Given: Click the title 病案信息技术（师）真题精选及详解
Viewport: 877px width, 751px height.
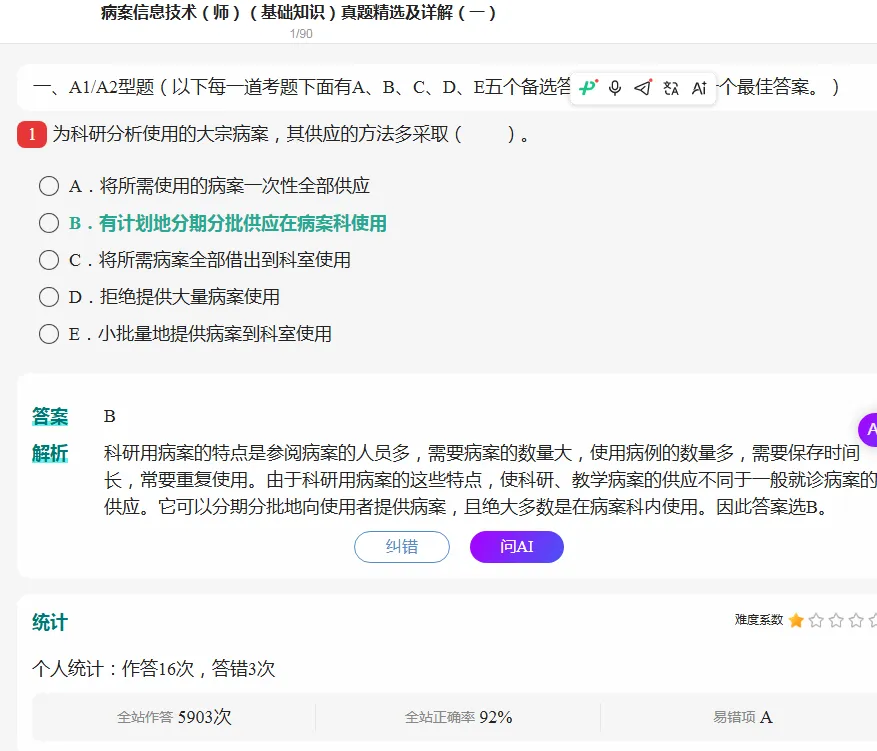Looking at the screenshot, I should [x=298, y=12].
